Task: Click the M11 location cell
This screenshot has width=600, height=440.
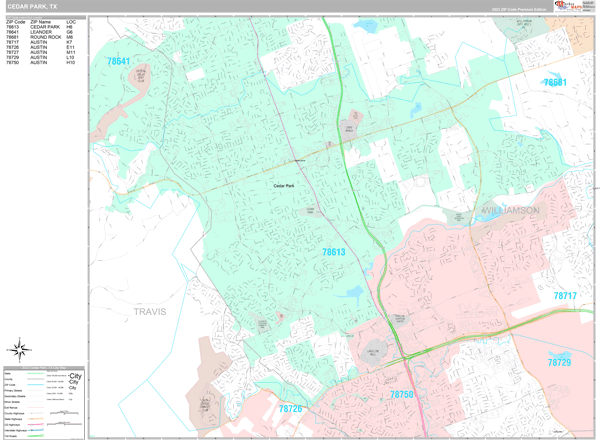Action: pyautogui.click(x=71, y=52)
